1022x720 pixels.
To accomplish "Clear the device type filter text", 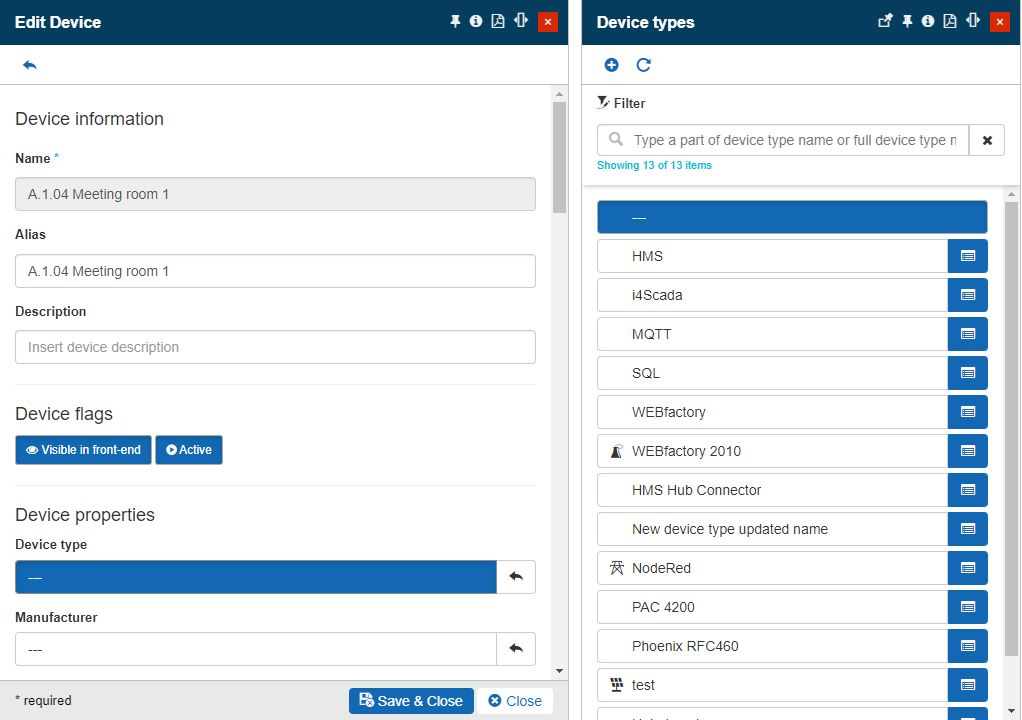I will [987, 140].
